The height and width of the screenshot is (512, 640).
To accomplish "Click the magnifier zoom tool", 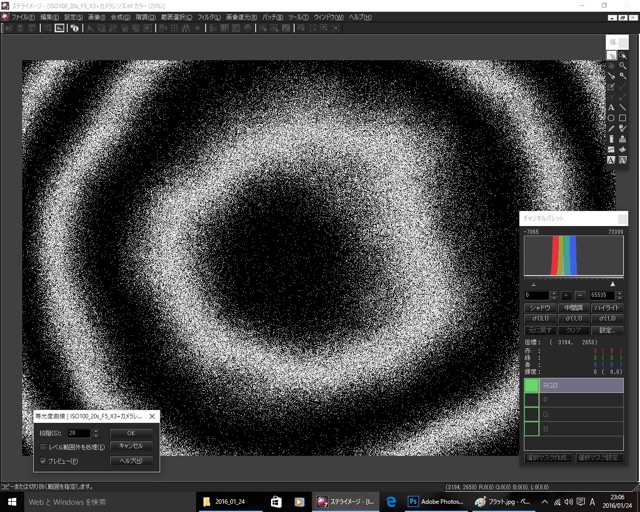I will [623, 65].
